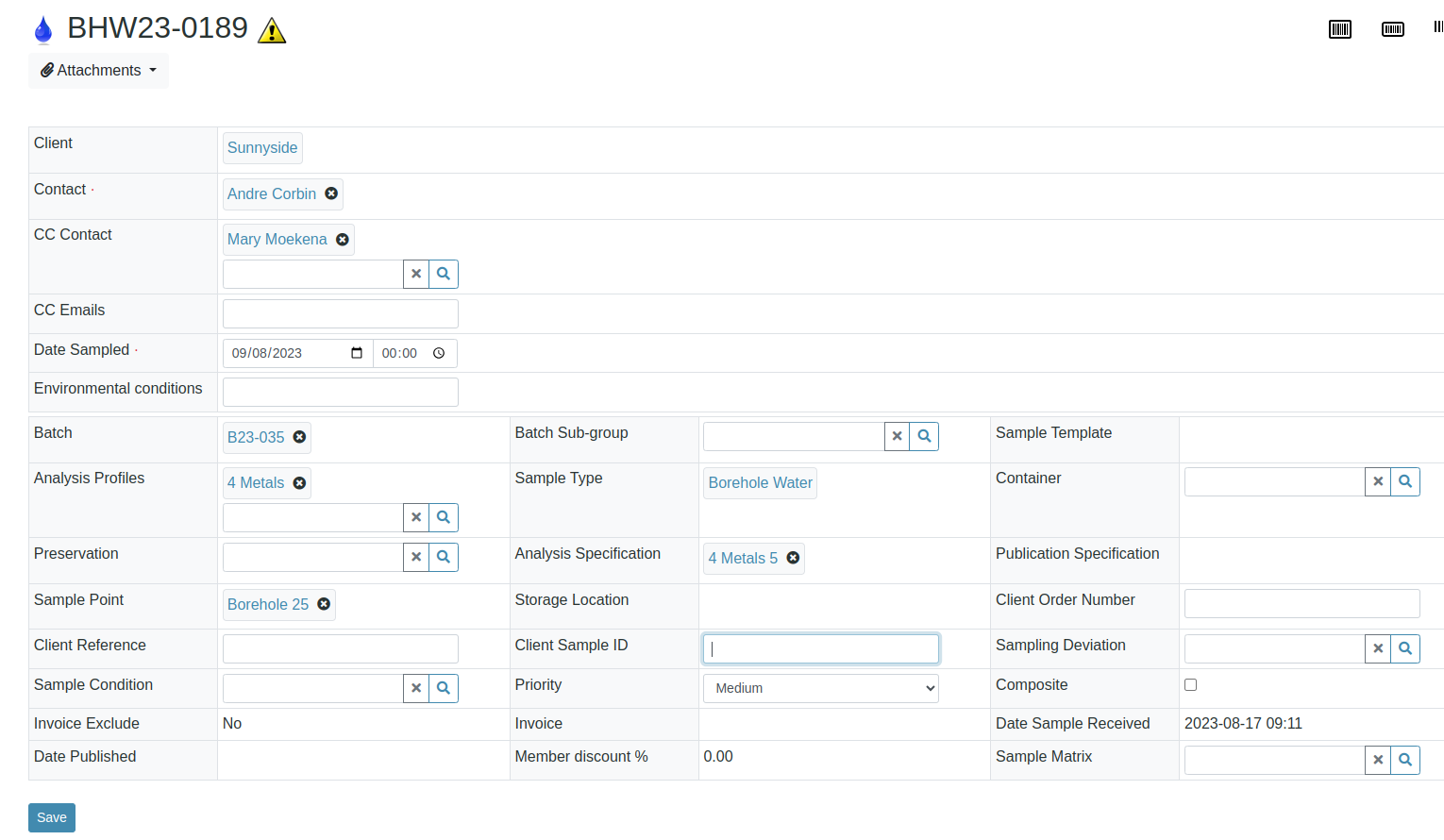Click the small barcode sticker icon
The image size is (1444, 840).
pyautogui.click(x=1392, y=29)
